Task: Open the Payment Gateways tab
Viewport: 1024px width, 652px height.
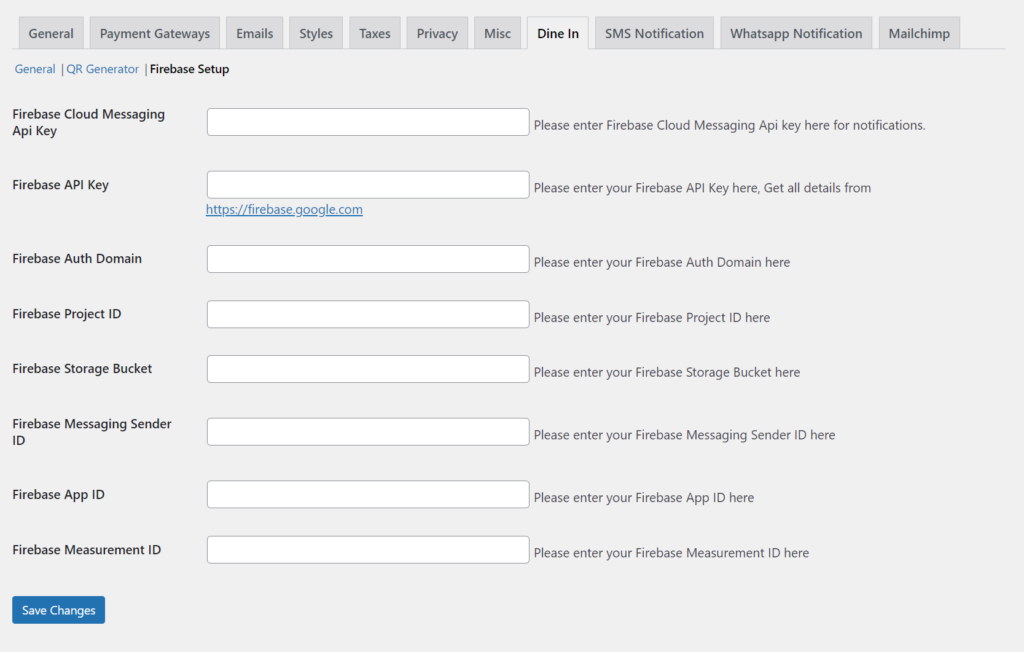Action: (154, 33)
